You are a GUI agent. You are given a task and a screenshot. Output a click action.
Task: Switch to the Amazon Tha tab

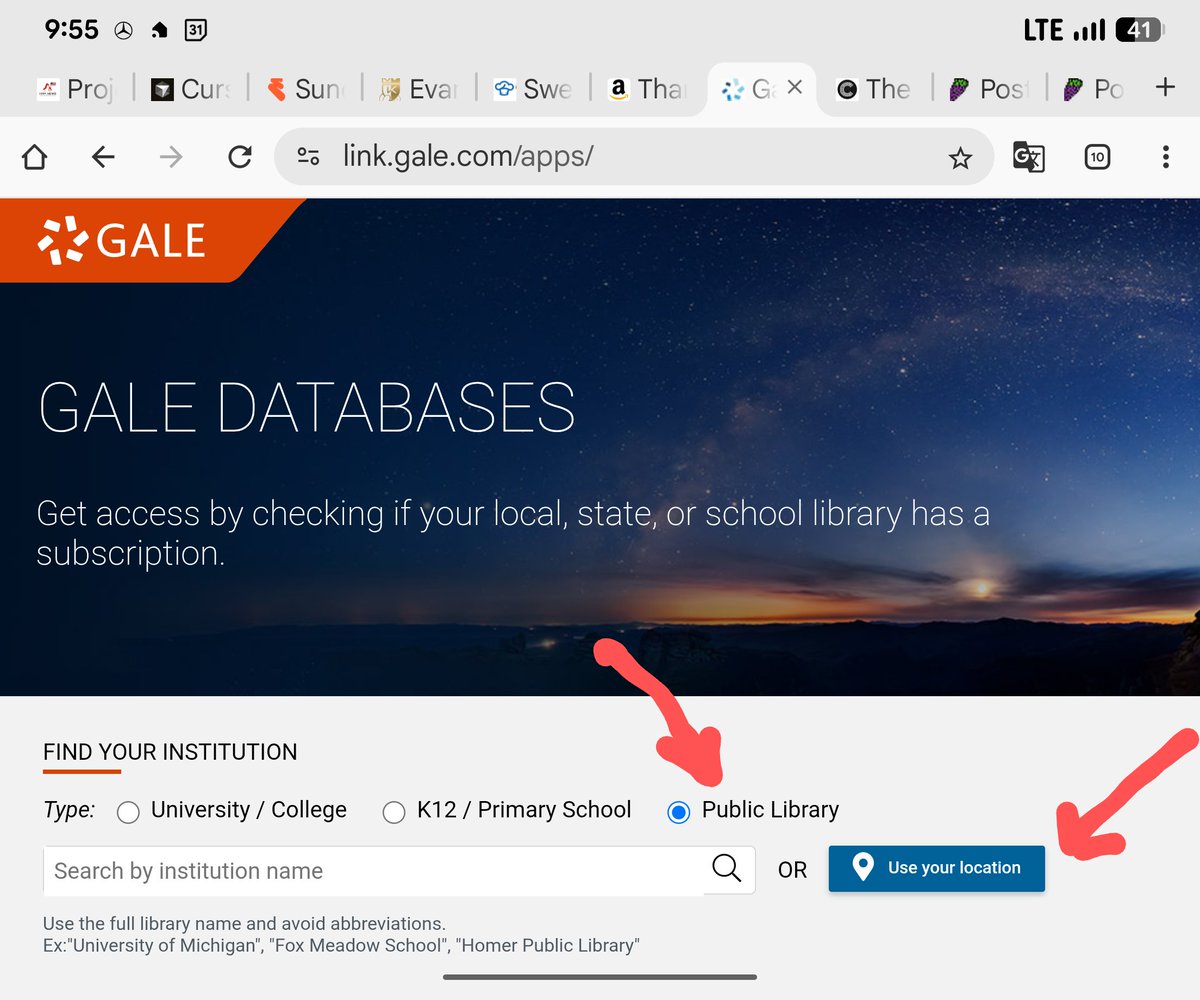(x=646, y=89)
